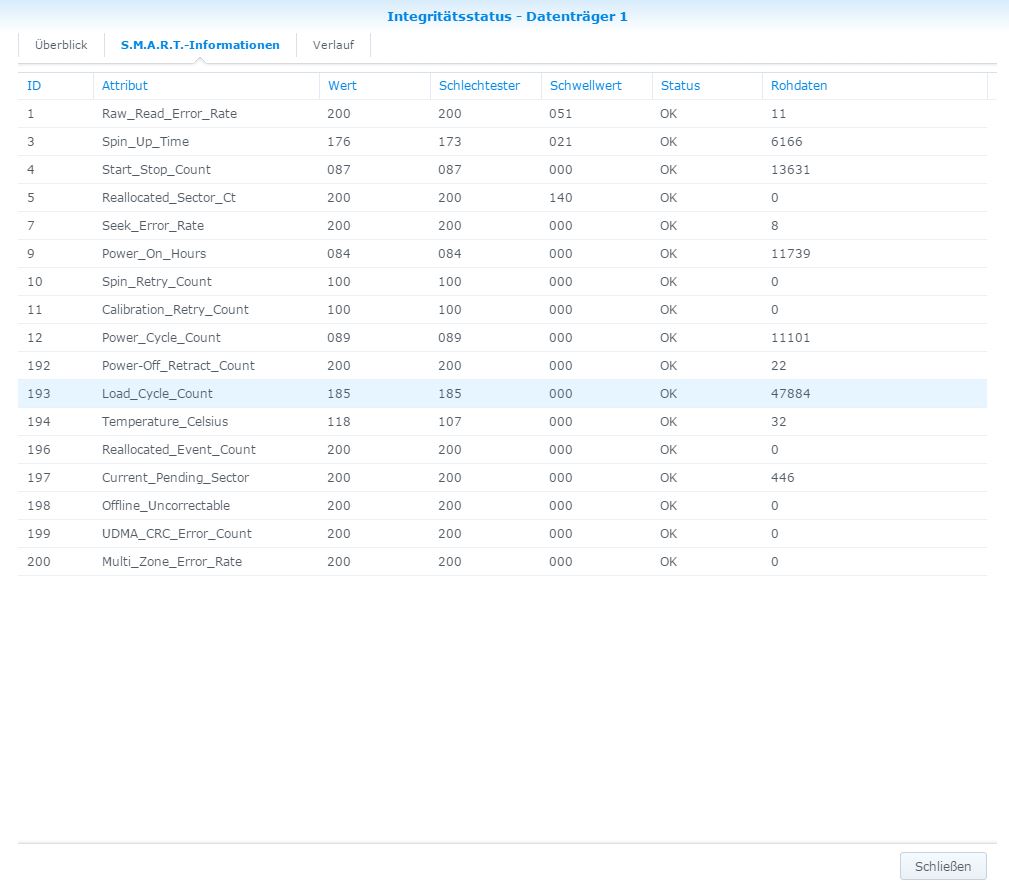Click threshold value 021
The image size is (1009, 885).
560,142
